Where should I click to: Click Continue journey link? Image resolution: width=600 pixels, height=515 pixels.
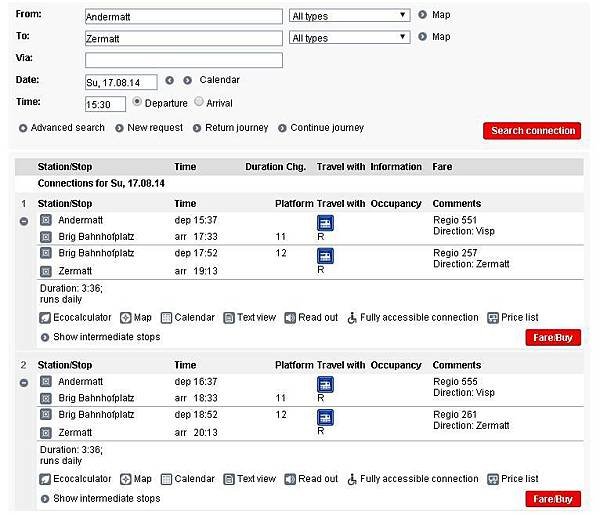pos(321,128)
